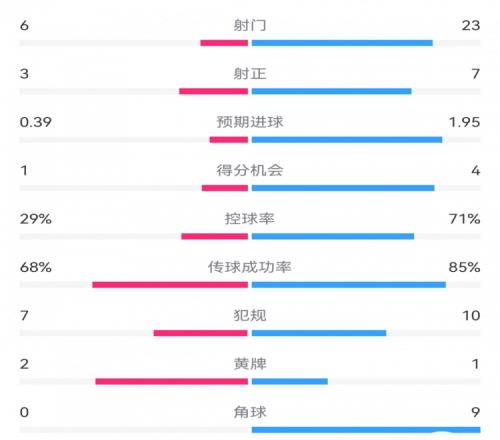Click the blue 控球率 bar
This screenshot has width=500, height=440.
(333, 236)
